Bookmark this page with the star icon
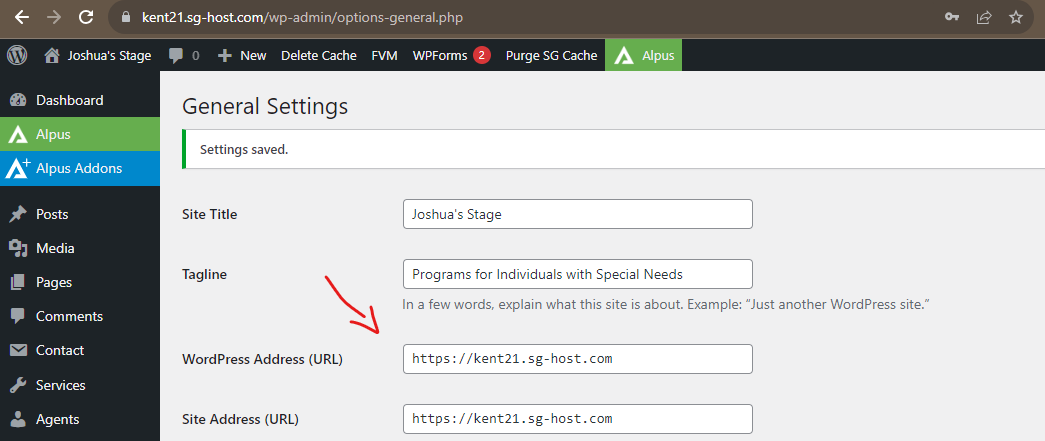 pos(1016,17)
